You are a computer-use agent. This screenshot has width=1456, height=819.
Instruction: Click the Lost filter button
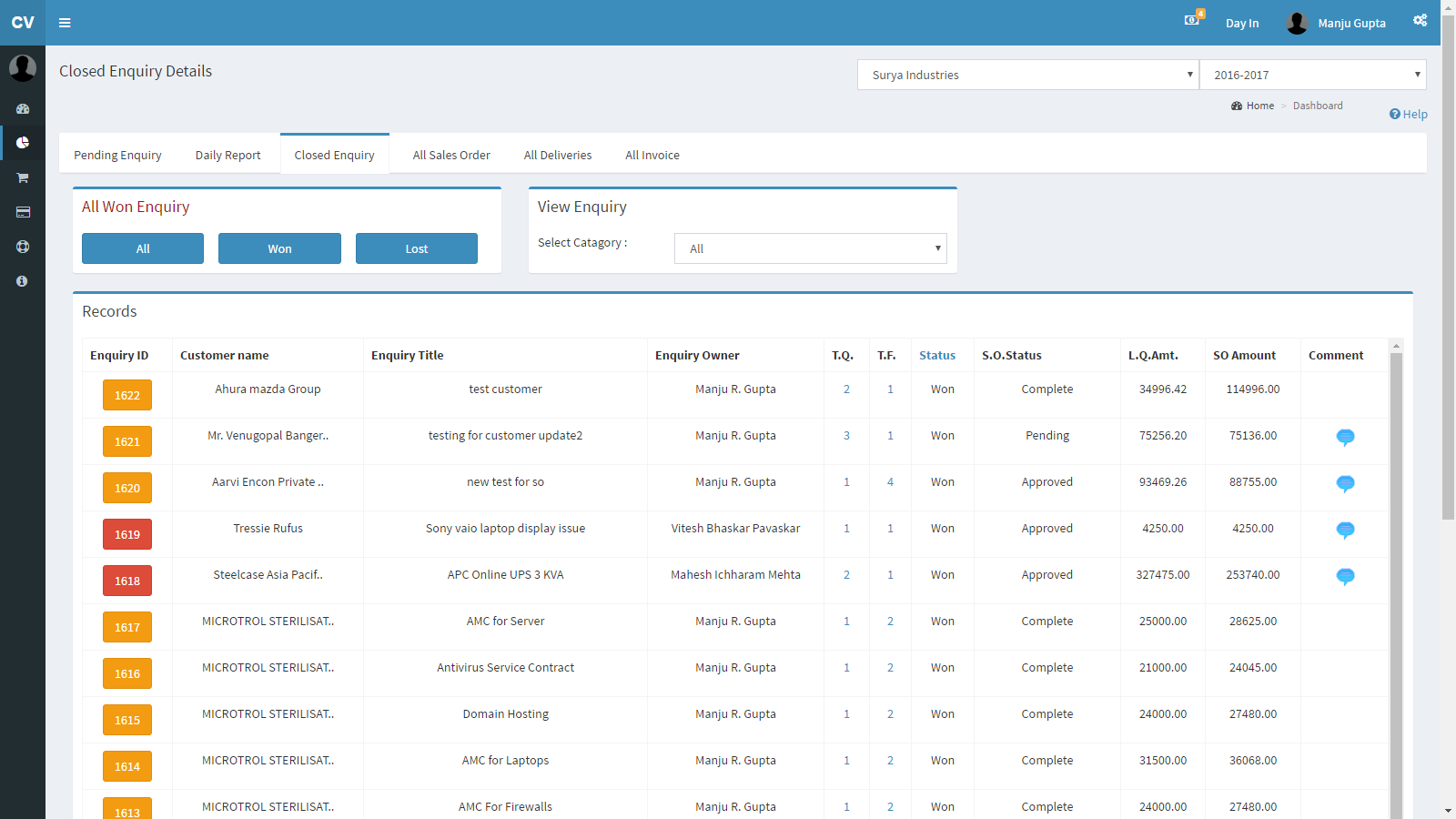point(417,248)
